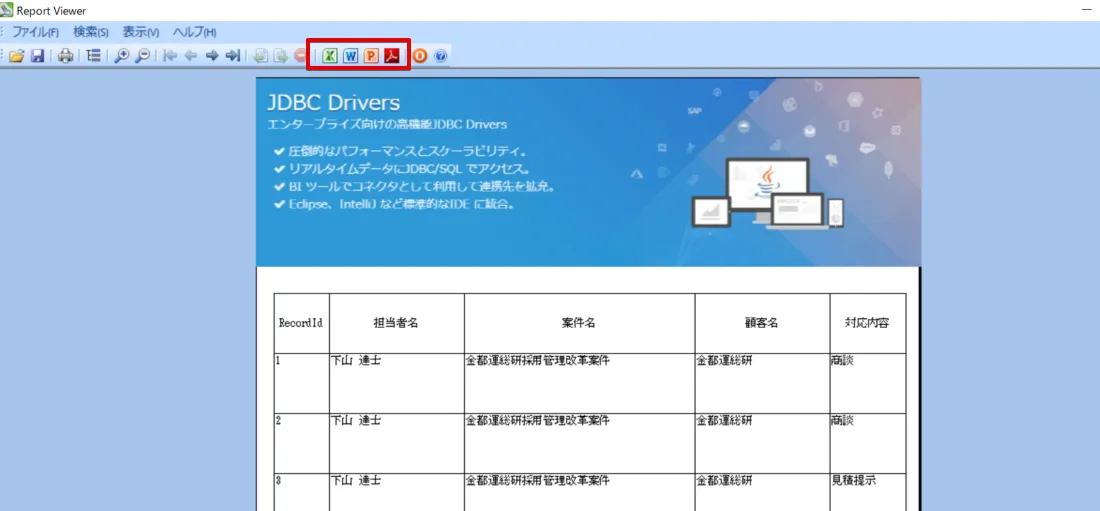
Task: Go to the first page arrow
Action: [x=171, y=56]
